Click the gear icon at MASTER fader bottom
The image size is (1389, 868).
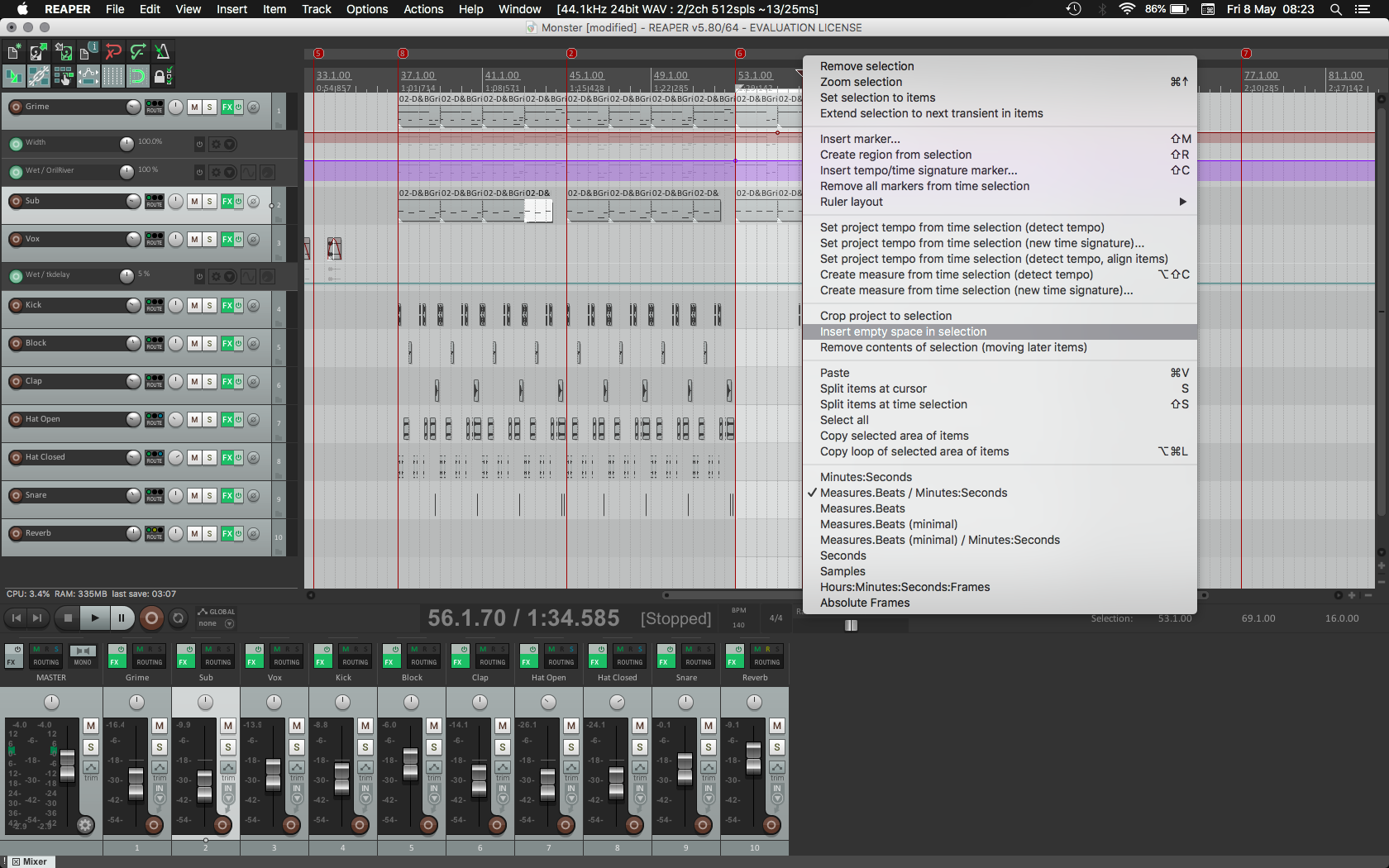(85, 824)
